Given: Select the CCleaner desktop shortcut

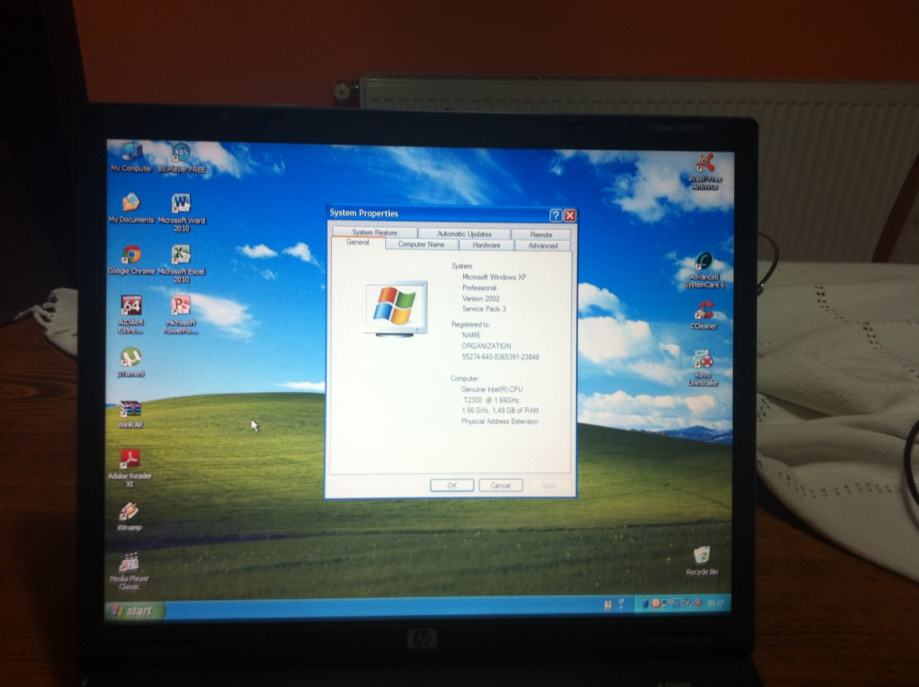Looking at the screenshot, I should tap(704, 315).
